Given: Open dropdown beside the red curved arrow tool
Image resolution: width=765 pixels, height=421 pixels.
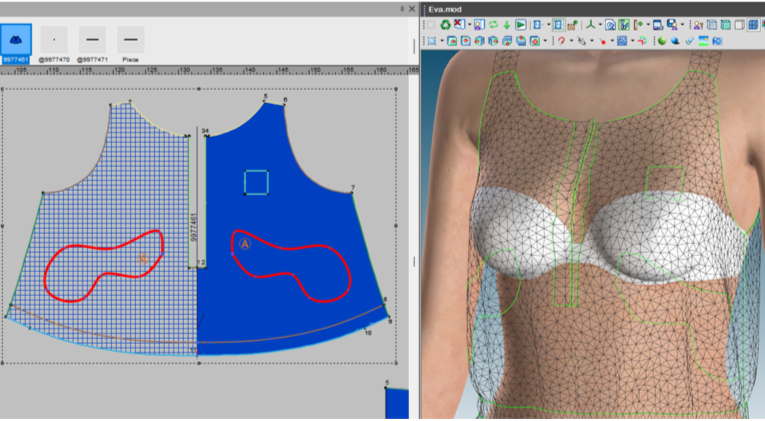Looking at the screenshot, I should point(571,41).
